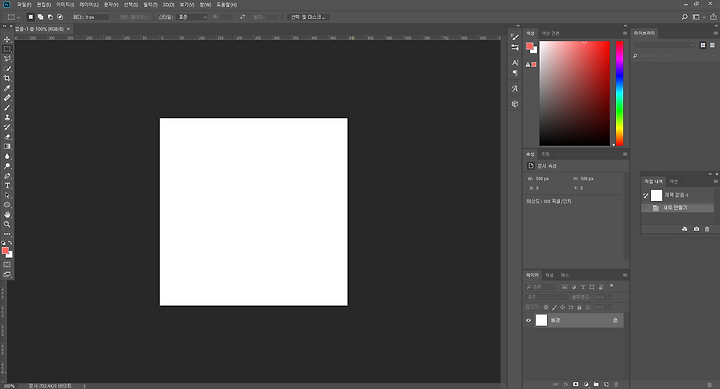Open the Properties panel menu

coord(624,154)
